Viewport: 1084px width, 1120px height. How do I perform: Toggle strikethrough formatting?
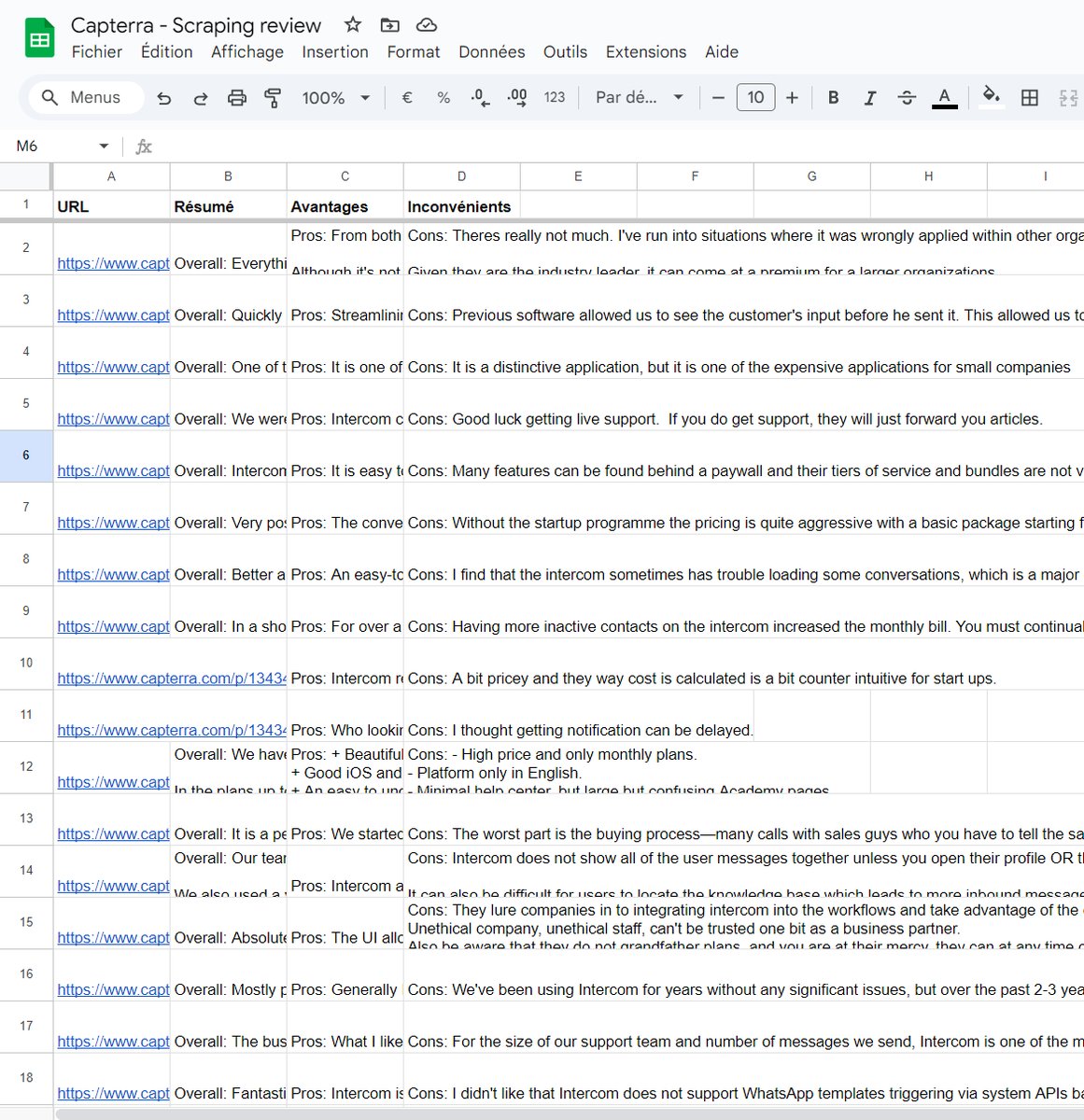tap(907, 97)
